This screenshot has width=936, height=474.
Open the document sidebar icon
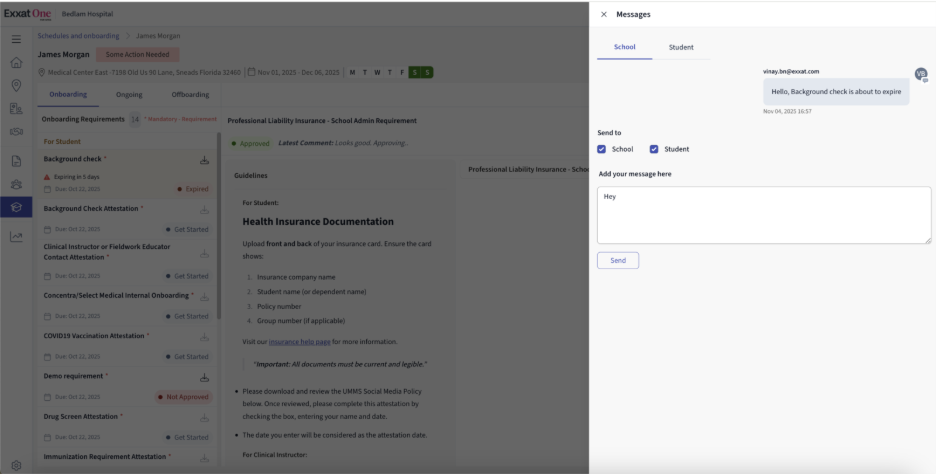(16, 160)
